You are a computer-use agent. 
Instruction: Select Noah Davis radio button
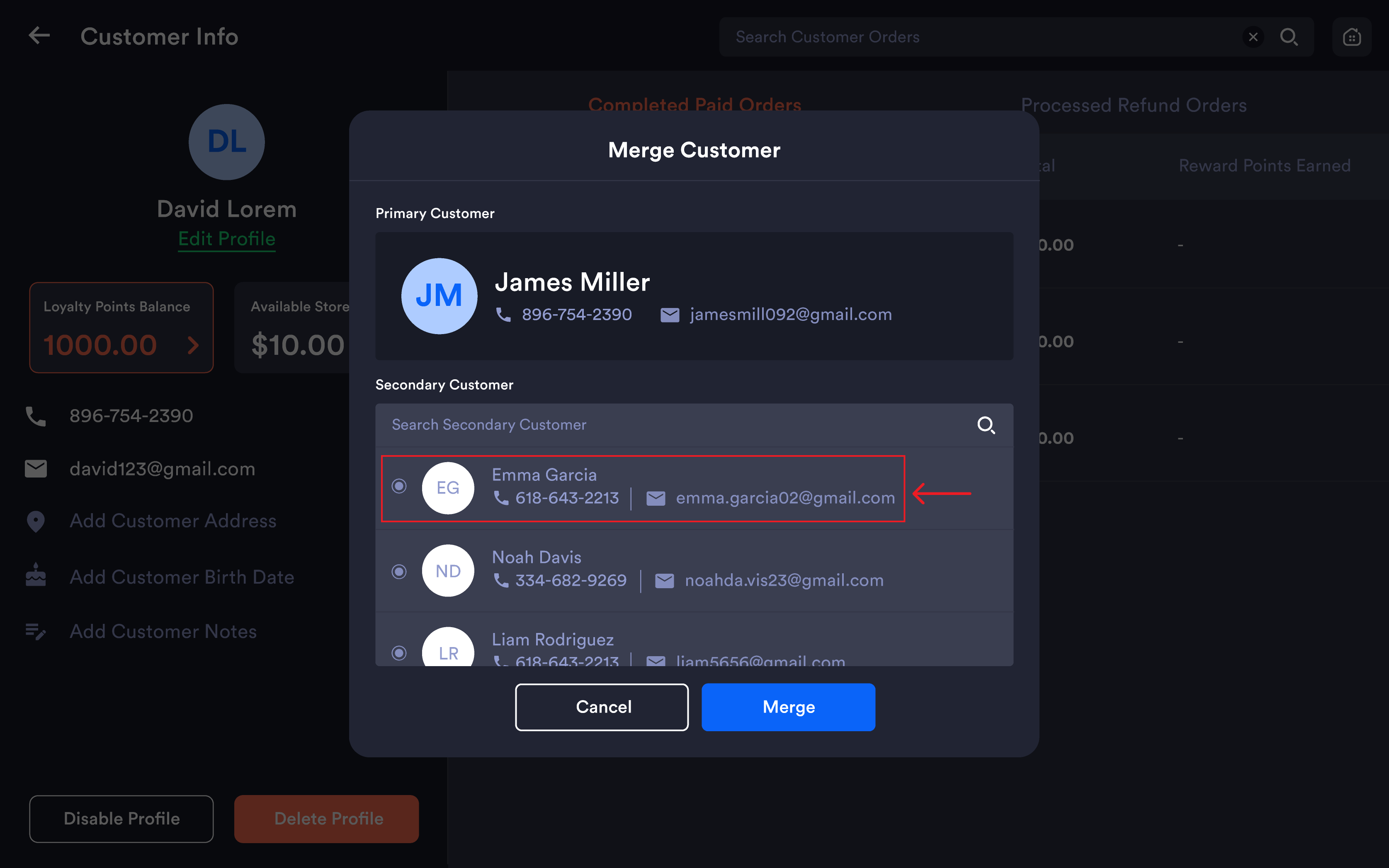[x=399, y=571]
